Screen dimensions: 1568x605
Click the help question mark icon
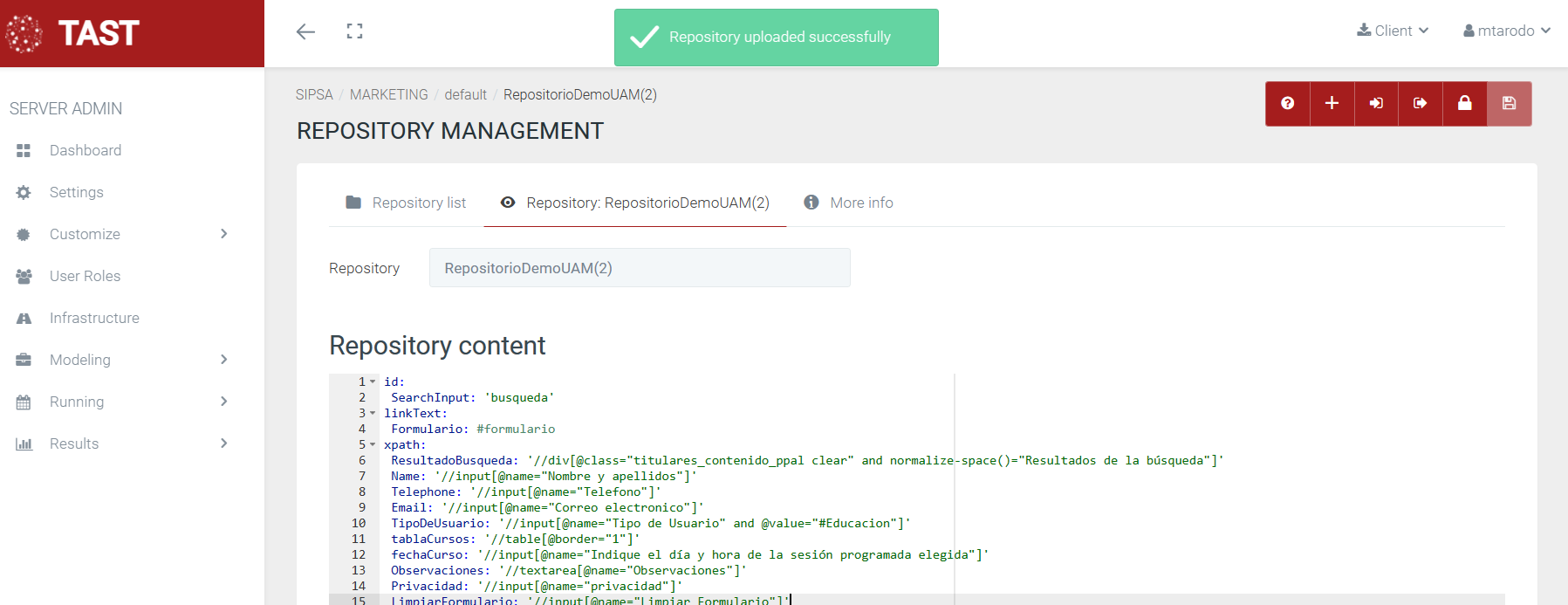coord(1287,103)
